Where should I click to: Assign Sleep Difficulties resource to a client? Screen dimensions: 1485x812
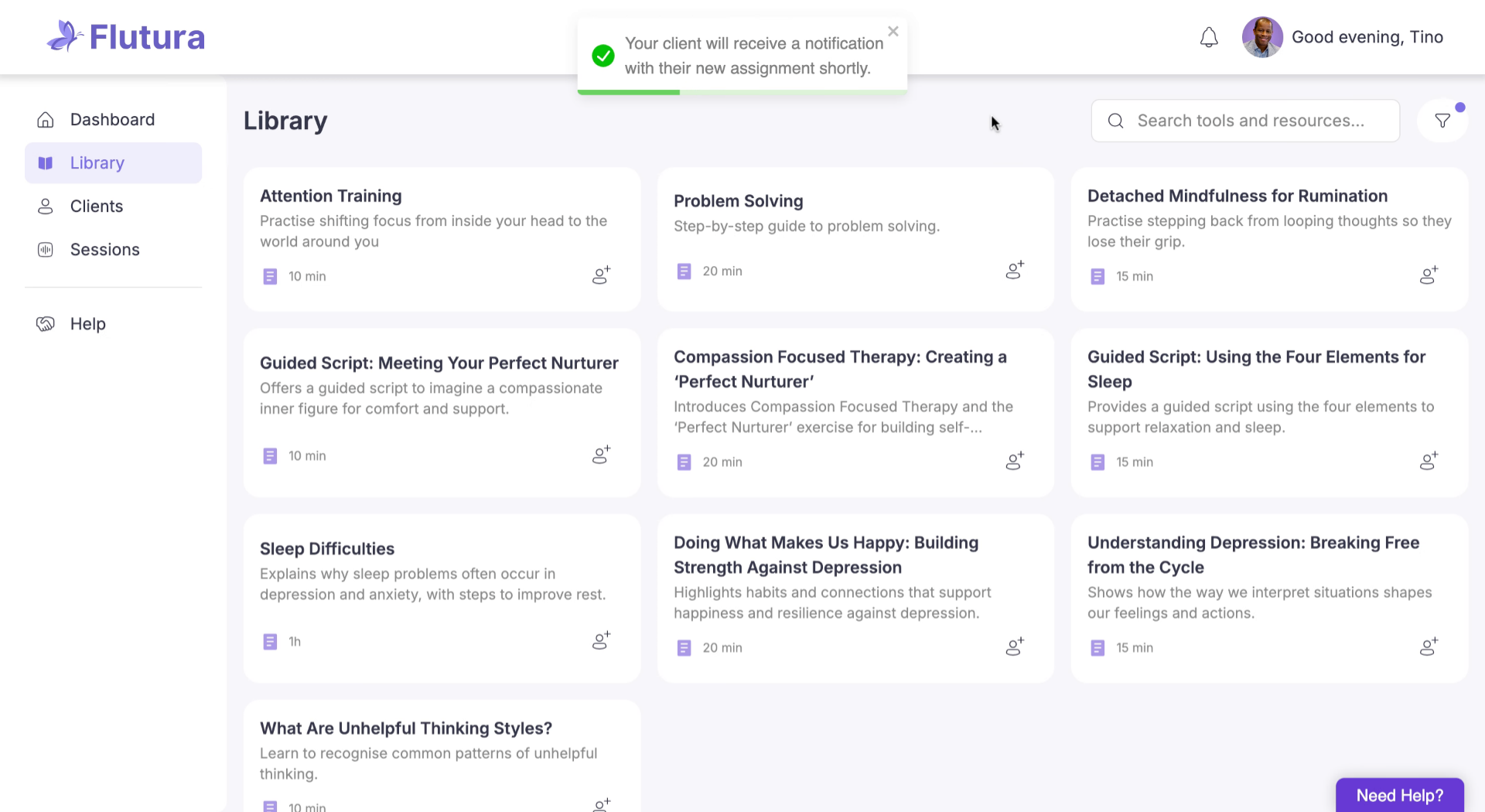[x=601, y=640]
